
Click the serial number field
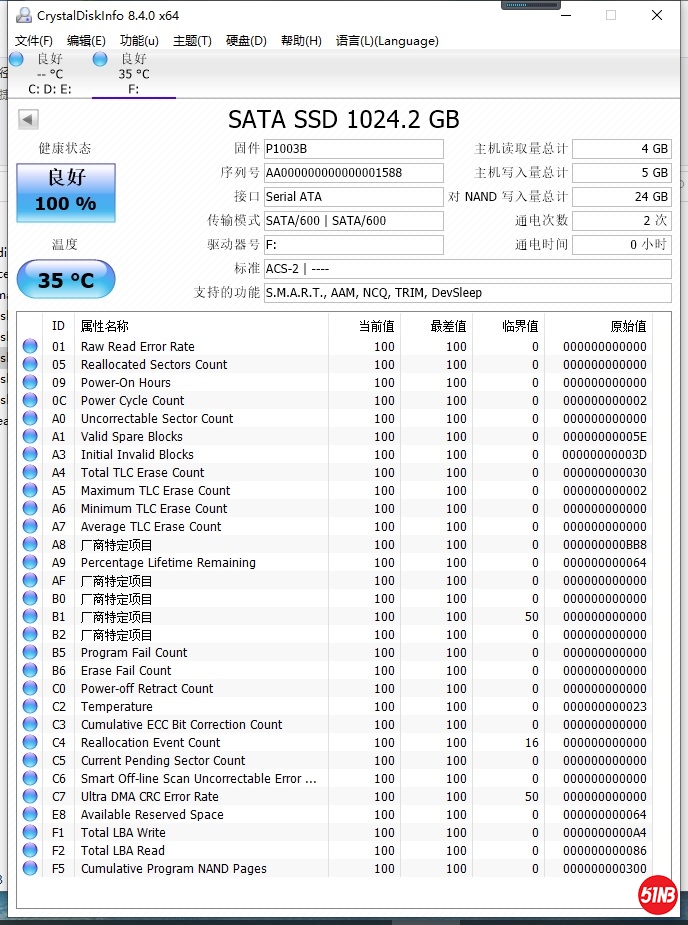tap(353, 173)
